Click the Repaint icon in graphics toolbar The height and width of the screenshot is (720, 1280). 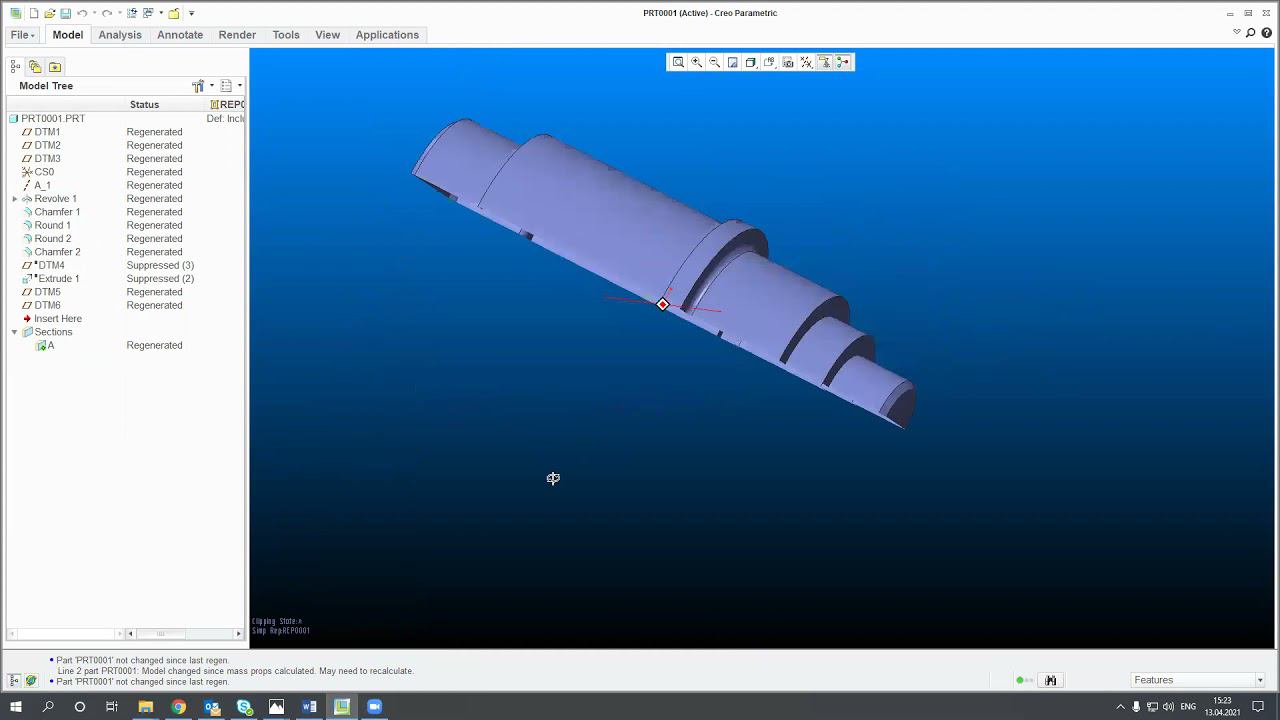[x=733, y=62]
